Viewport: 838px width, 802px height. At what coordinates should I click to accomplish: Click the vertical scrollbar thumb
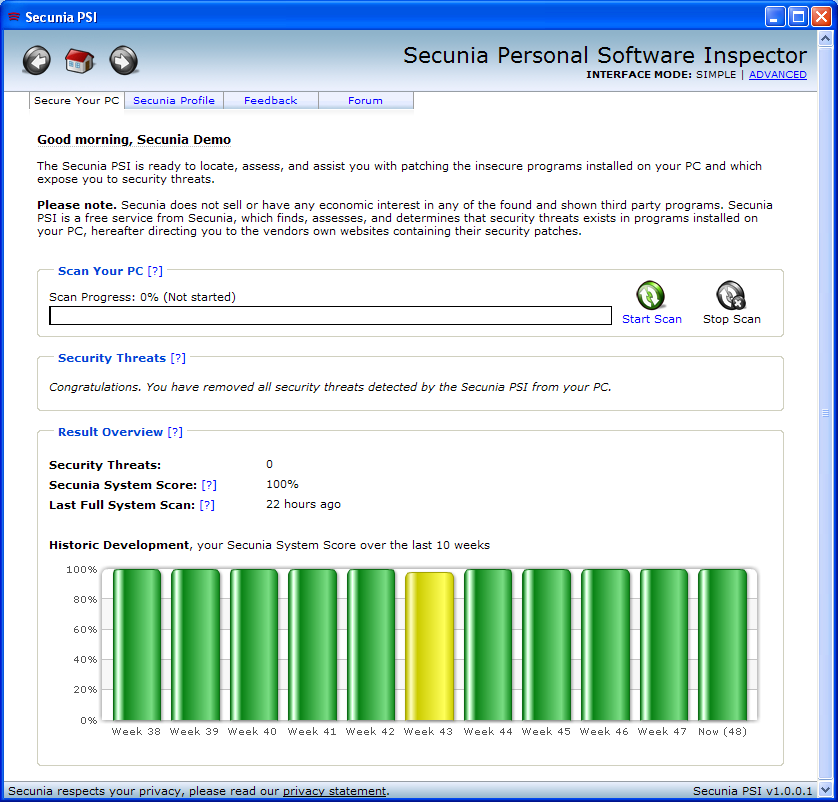click(825, 412)
